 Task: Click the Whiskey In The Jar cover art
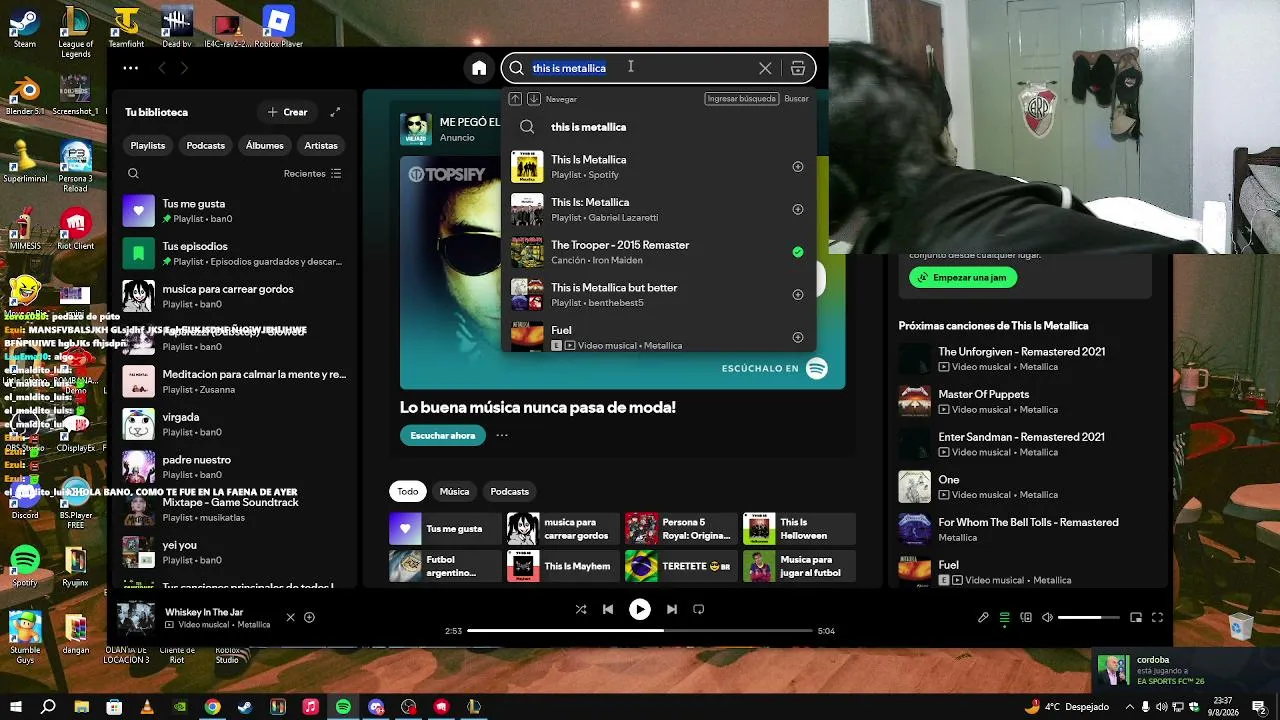pos(136,617)
